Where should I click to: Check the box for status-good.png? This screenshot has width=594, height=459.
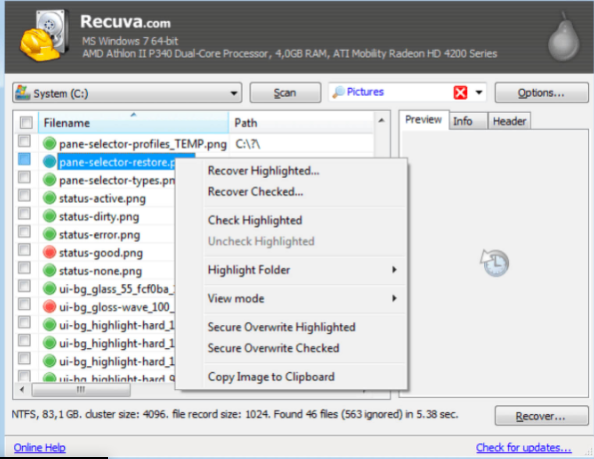click(25, 250)
